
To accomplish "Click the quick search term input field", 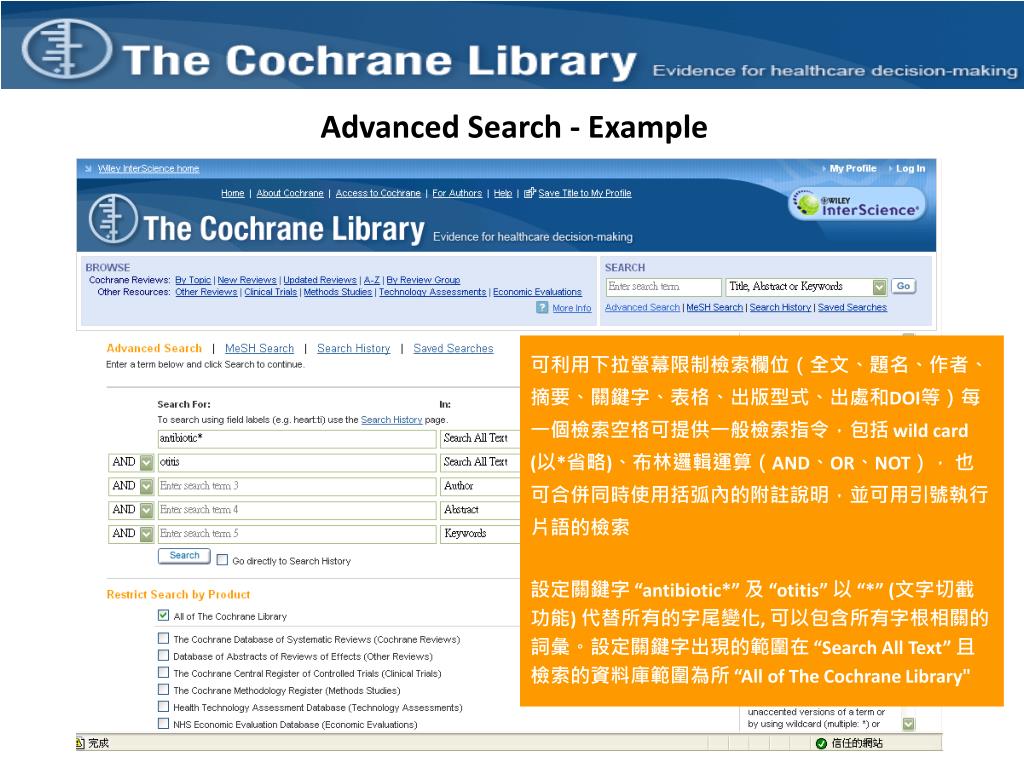I will (664, 287).
